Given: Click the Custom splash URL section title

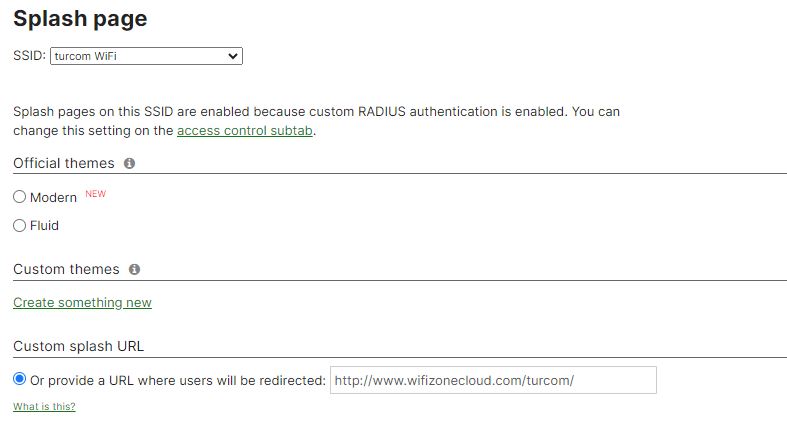Looking at the screenshot, I should tap(78, 346).
